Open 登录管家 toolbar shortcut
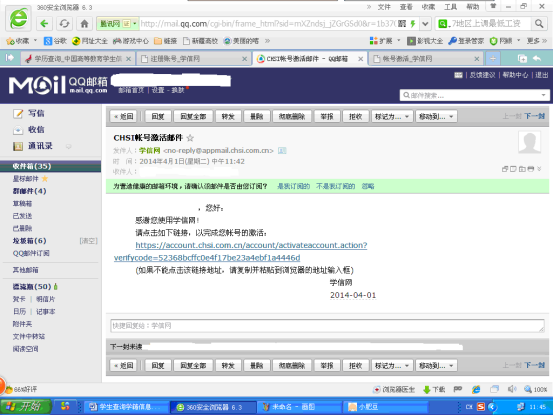This screenshot has height=415, width=553. click(466, 41)
